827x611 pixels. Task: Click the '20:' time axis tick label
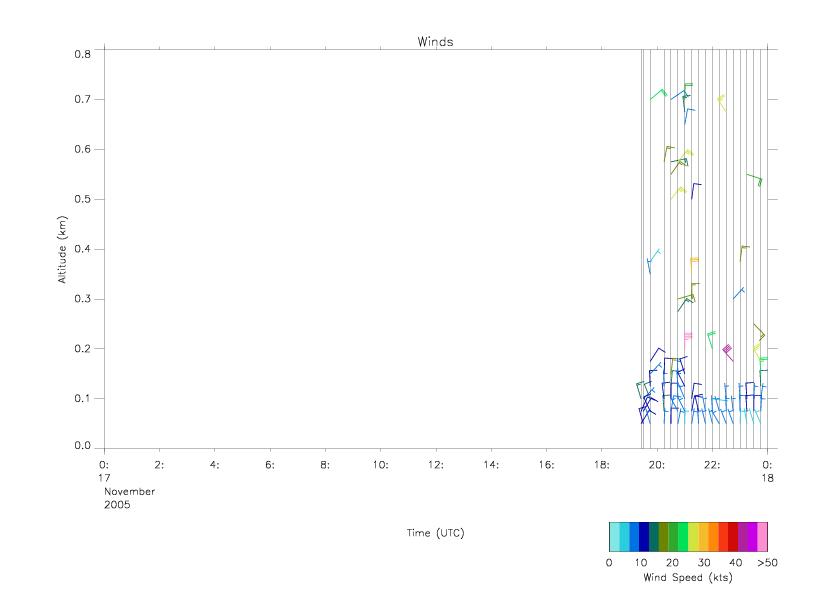click(657, 465)
